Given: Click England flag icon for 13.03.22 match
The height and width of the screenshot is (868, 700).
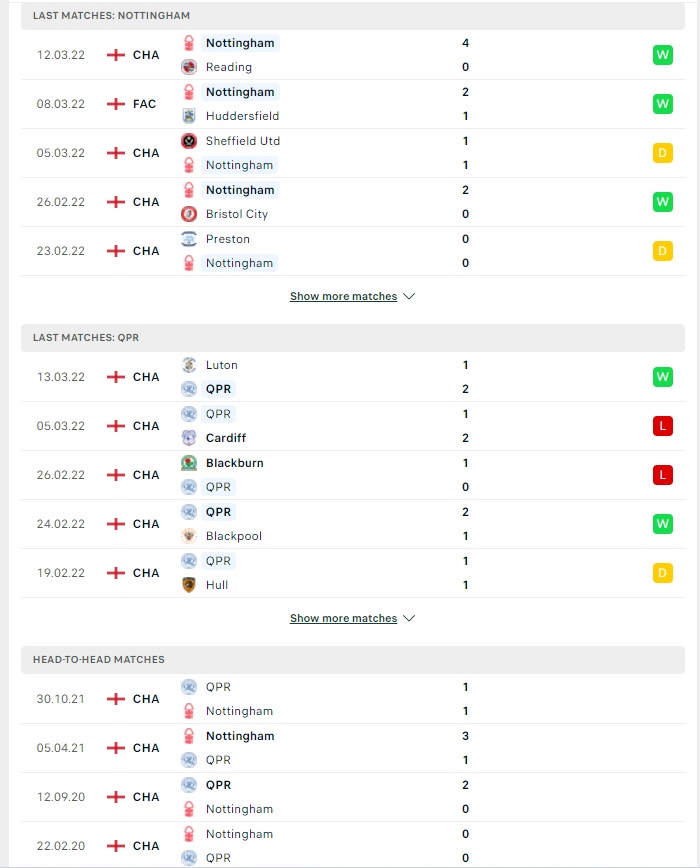Looking at the screenshot, I should [x=116, y=377].
